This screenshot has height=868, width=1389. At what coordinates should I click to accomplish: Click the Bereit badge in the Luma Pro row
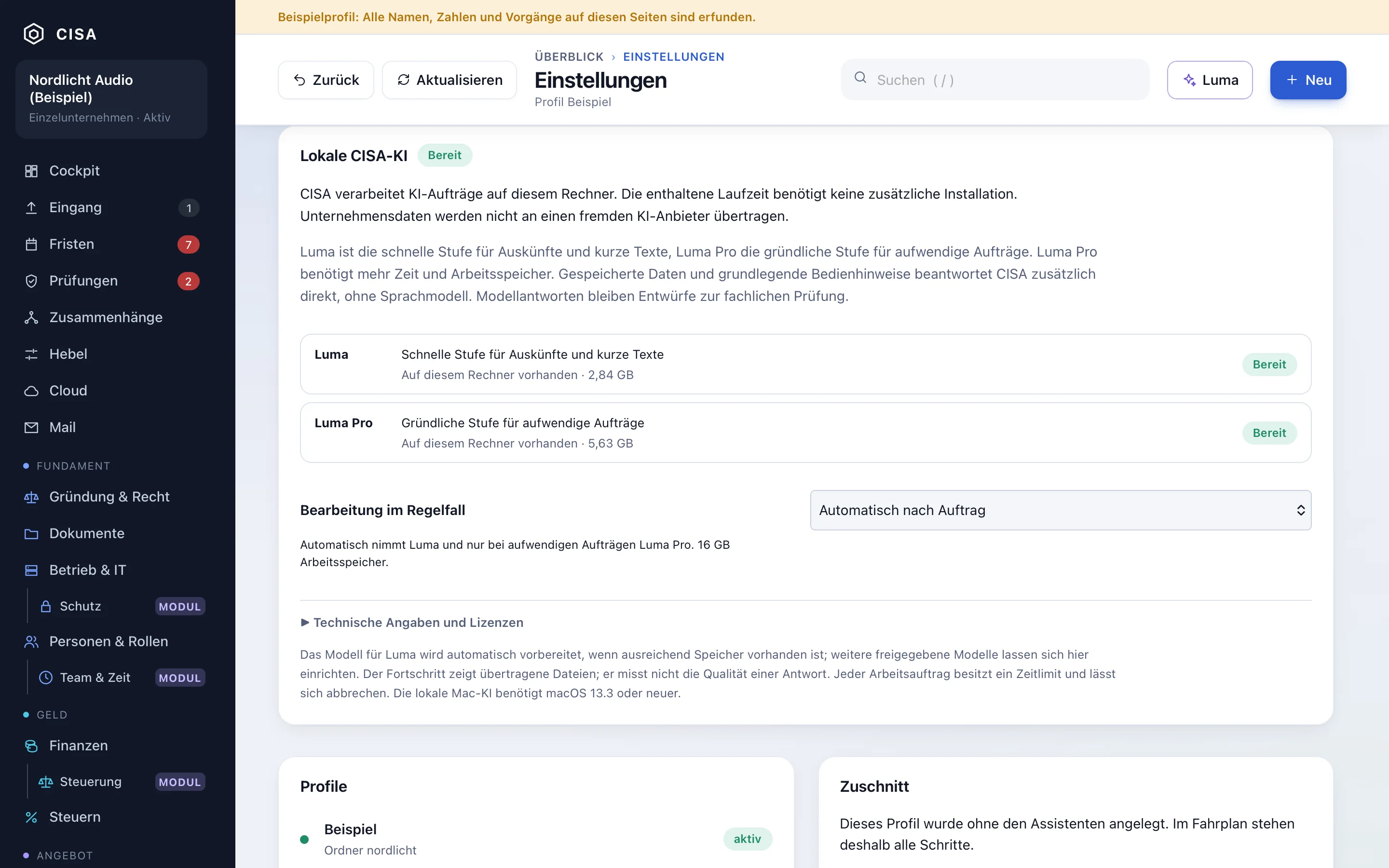1269,433
